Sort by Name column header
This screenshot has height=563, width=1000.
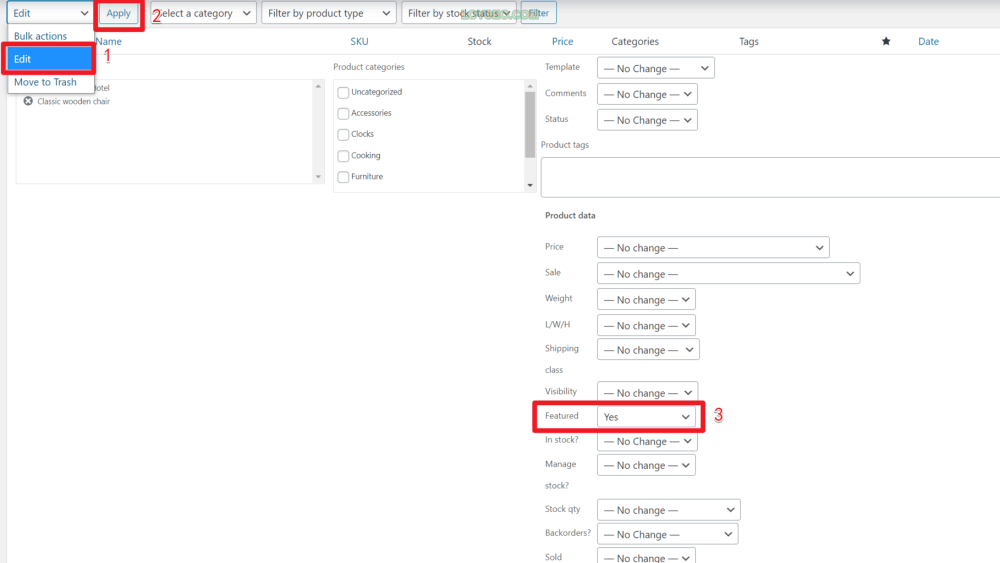[x=108, y=41]
